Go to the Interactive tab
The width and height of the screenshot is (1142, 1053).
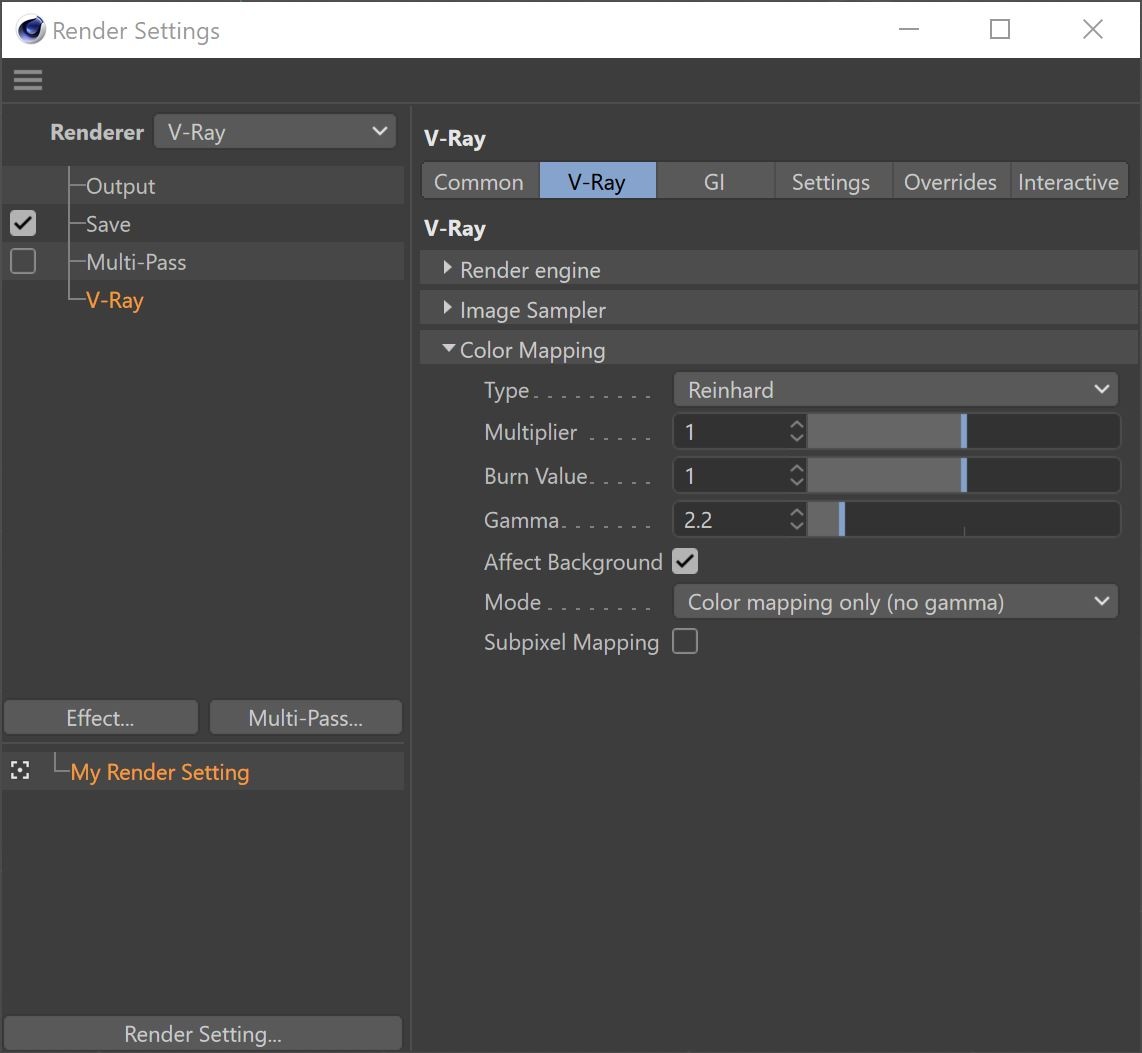tap(1068, 181)
